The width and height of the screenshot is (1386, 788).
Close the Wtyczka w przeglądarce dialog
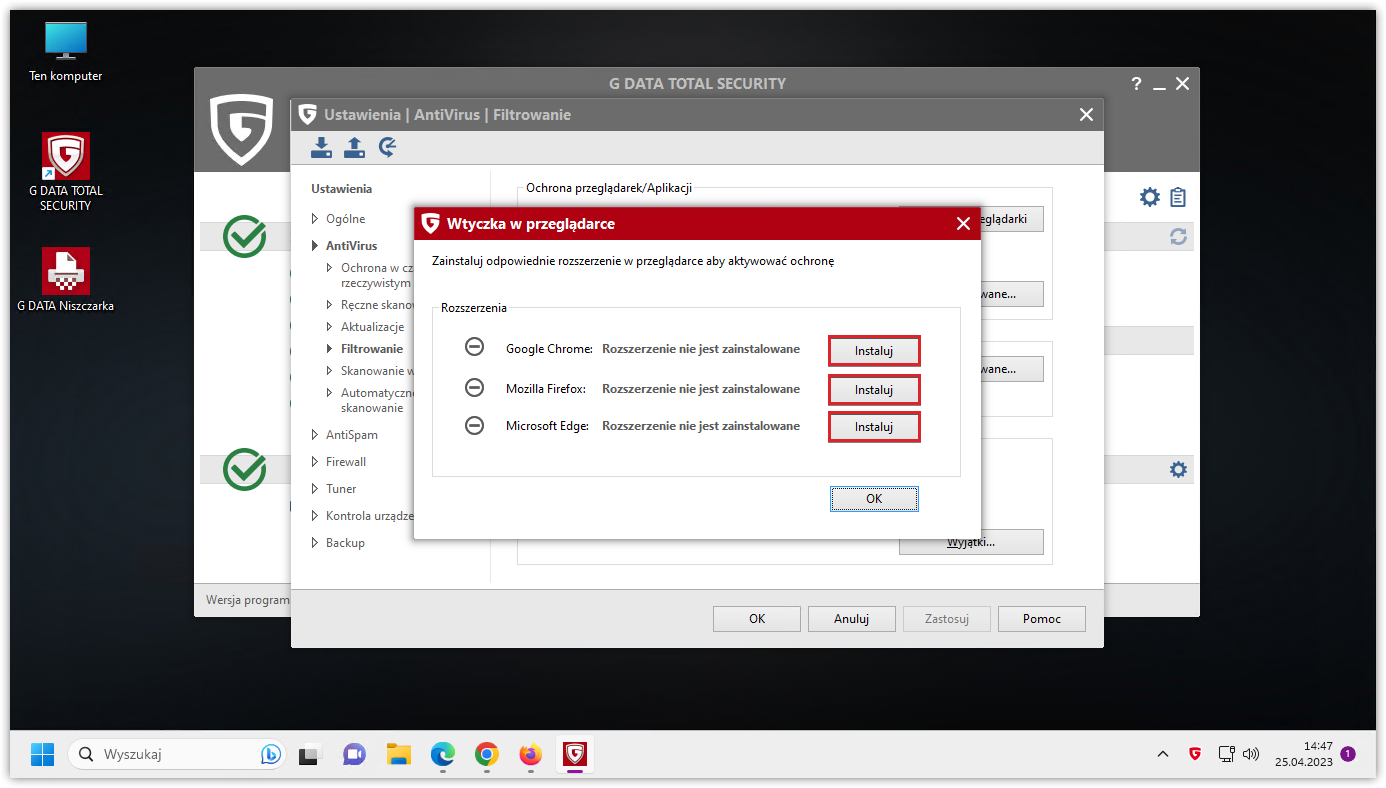(x=963, y=224)
